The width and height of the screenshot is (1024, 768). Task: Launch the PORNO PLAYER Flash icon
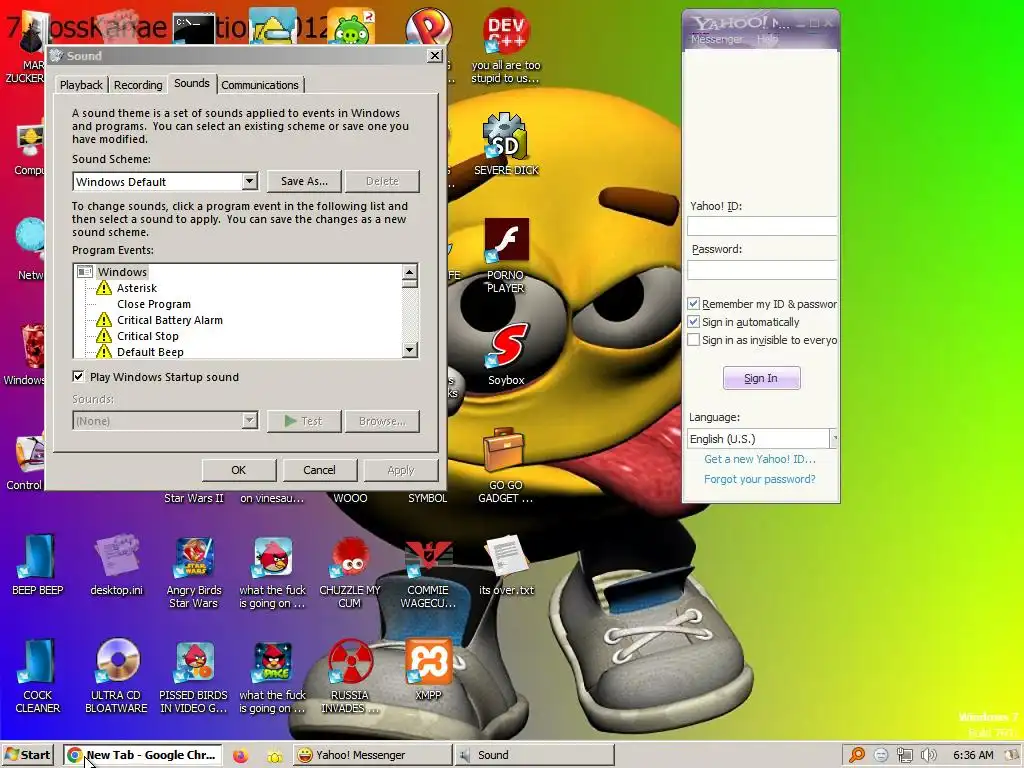(x=506, y=240)
